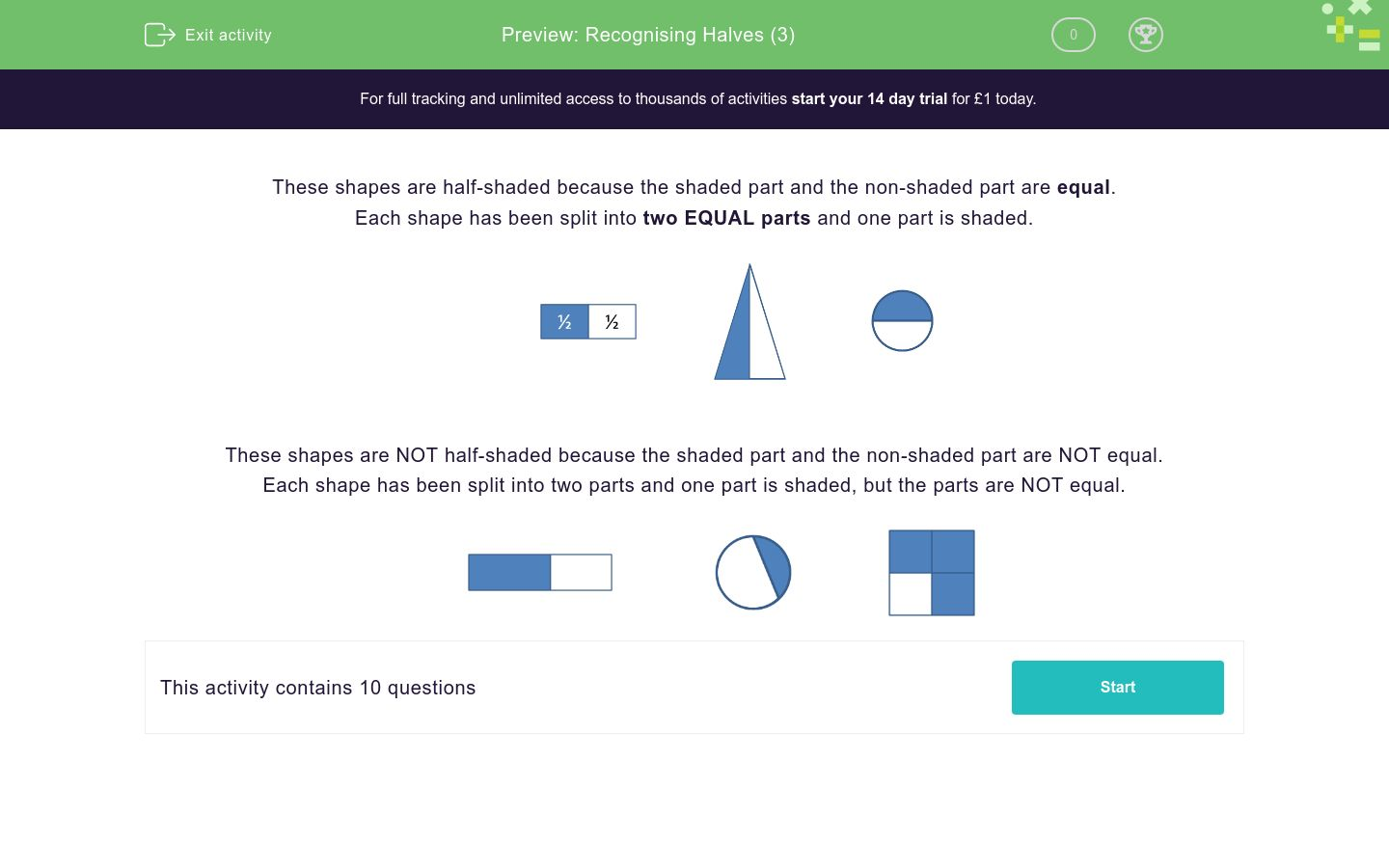Select the score counter showing 0
The width and height of the screenshot is (1389, 868).
(1073, 35)
